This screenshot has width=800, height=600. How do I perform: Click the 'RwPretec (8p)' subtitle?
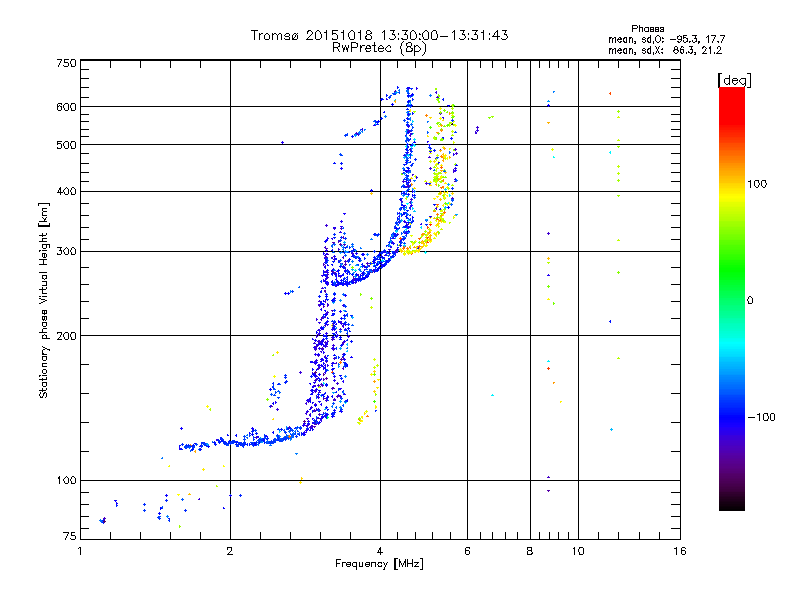click(x=379, y=48)
